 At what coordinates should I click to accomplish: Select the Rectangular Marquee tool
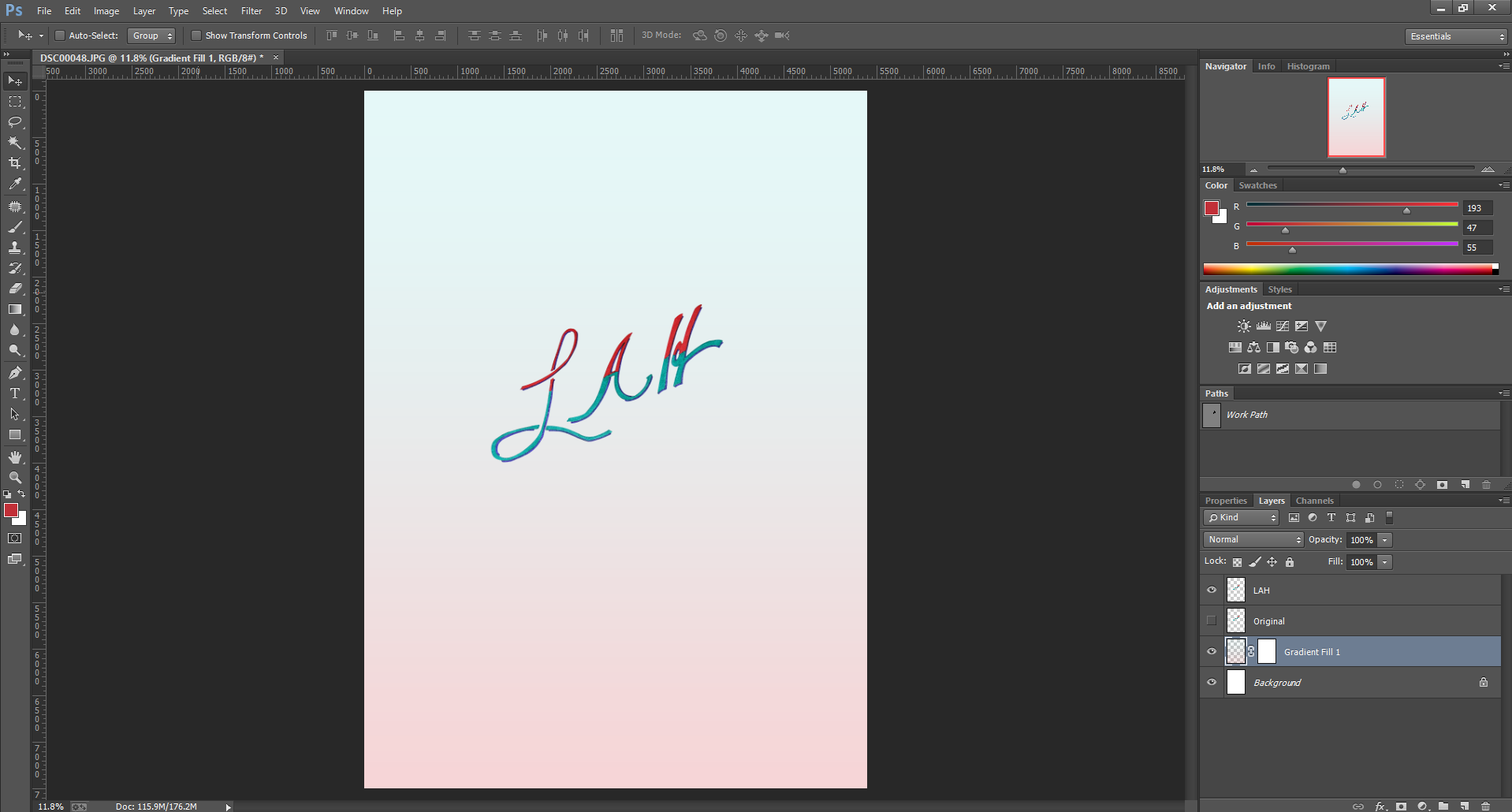point(15,102)
